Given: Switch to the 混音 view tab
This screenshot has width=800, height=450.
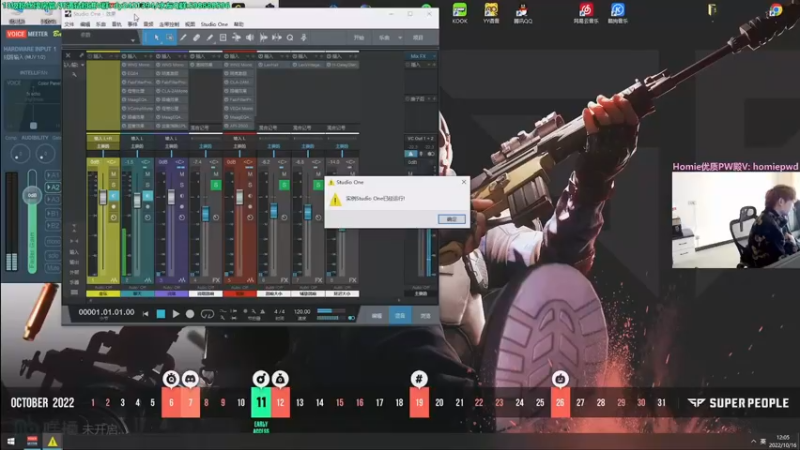Looking at the screenshot, I should [x=400, y=316].
